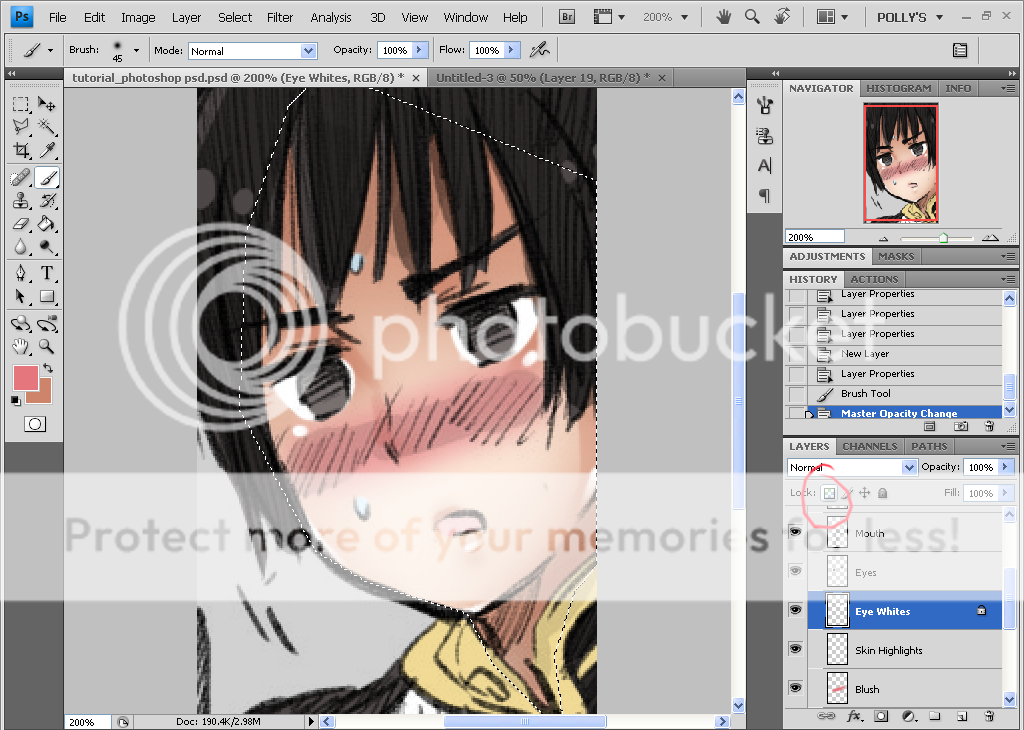This screenshot has height=730, width=1024.
Task: Click the foreground color swatch
Action: point(25,377)
